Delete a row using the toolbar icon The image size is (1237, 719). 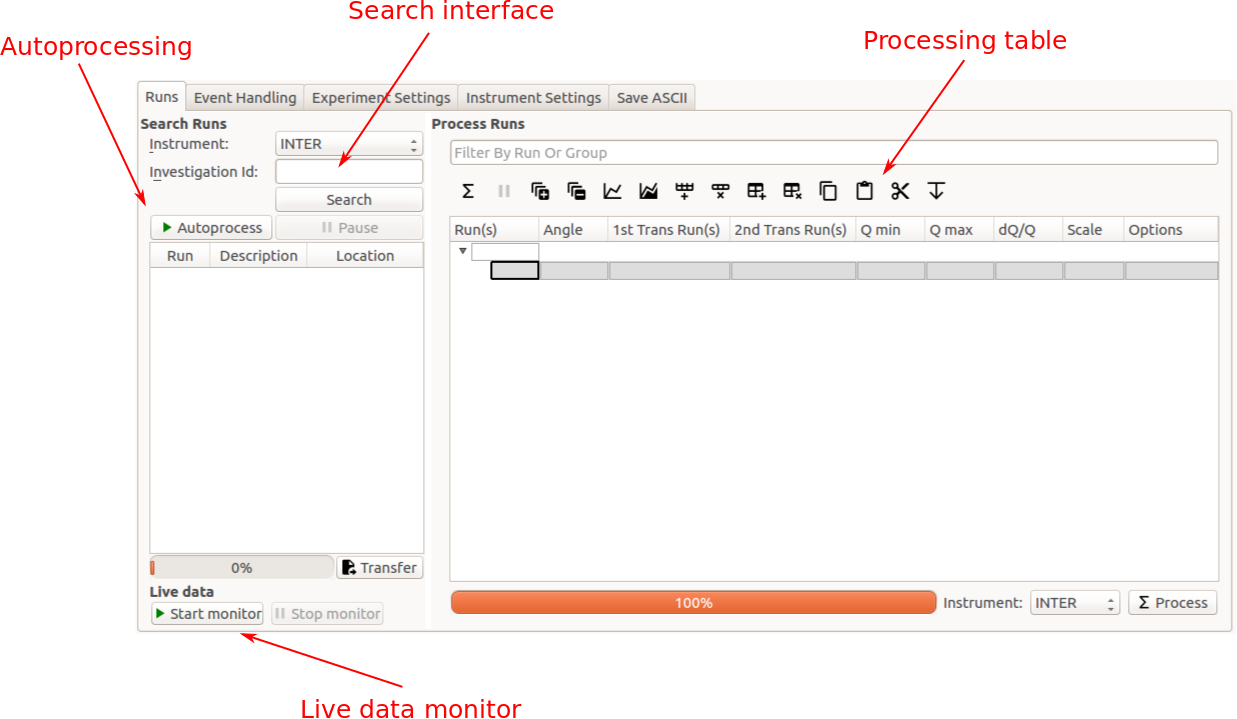click(720, 191)
